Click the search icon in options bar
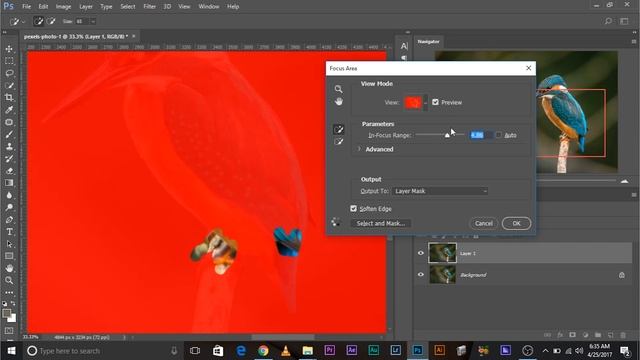Image resolution: width=640 pixels, height=360 pixels. click(608, 21)
